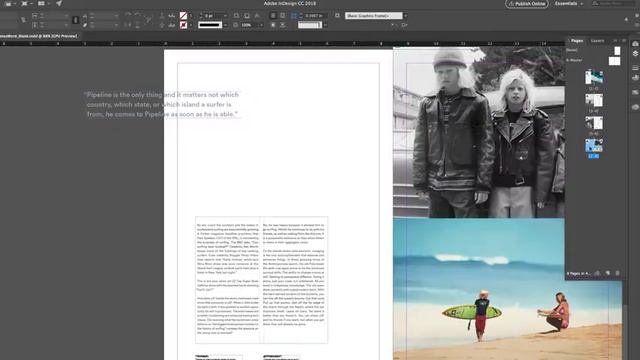
Task: Select the two-column body text frame
Action: pos(261,280)
